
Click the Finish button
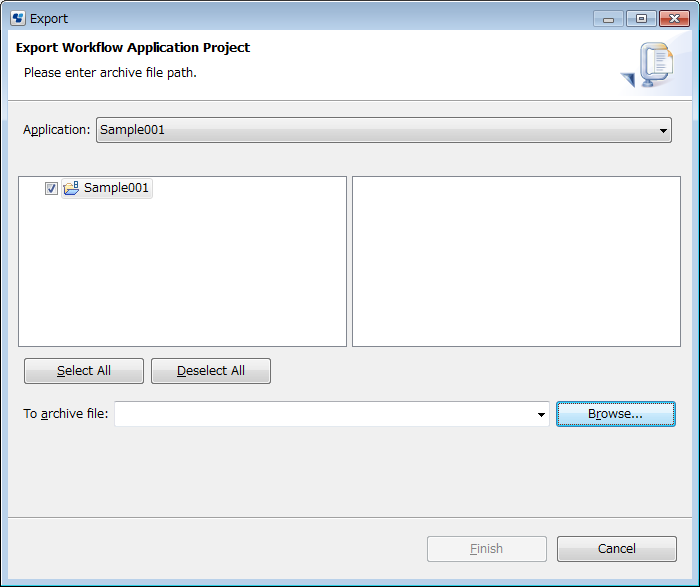click(x=487, y=549)
